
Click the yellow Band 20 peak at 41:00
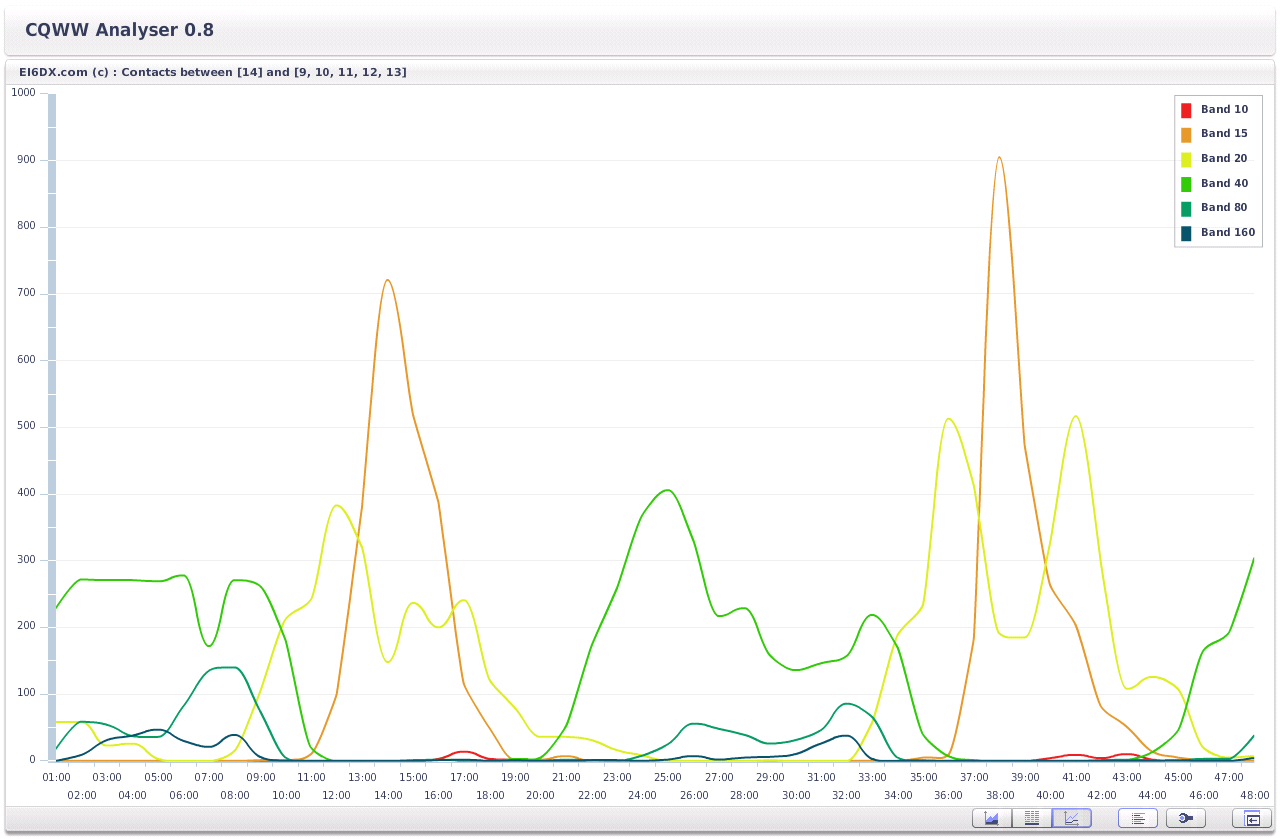[x=1075, y=417]
